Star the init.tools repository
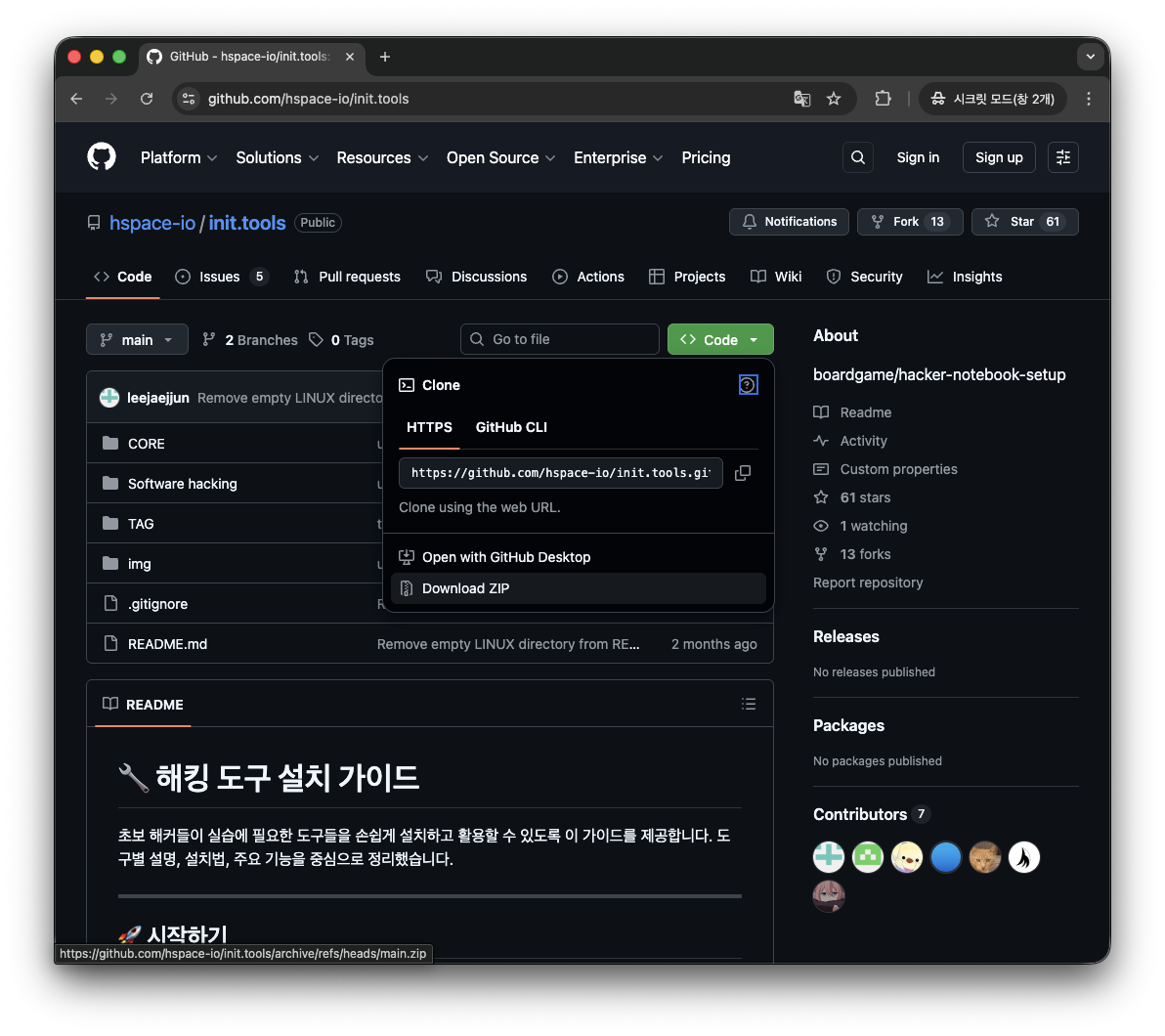 coord(1012,222)
